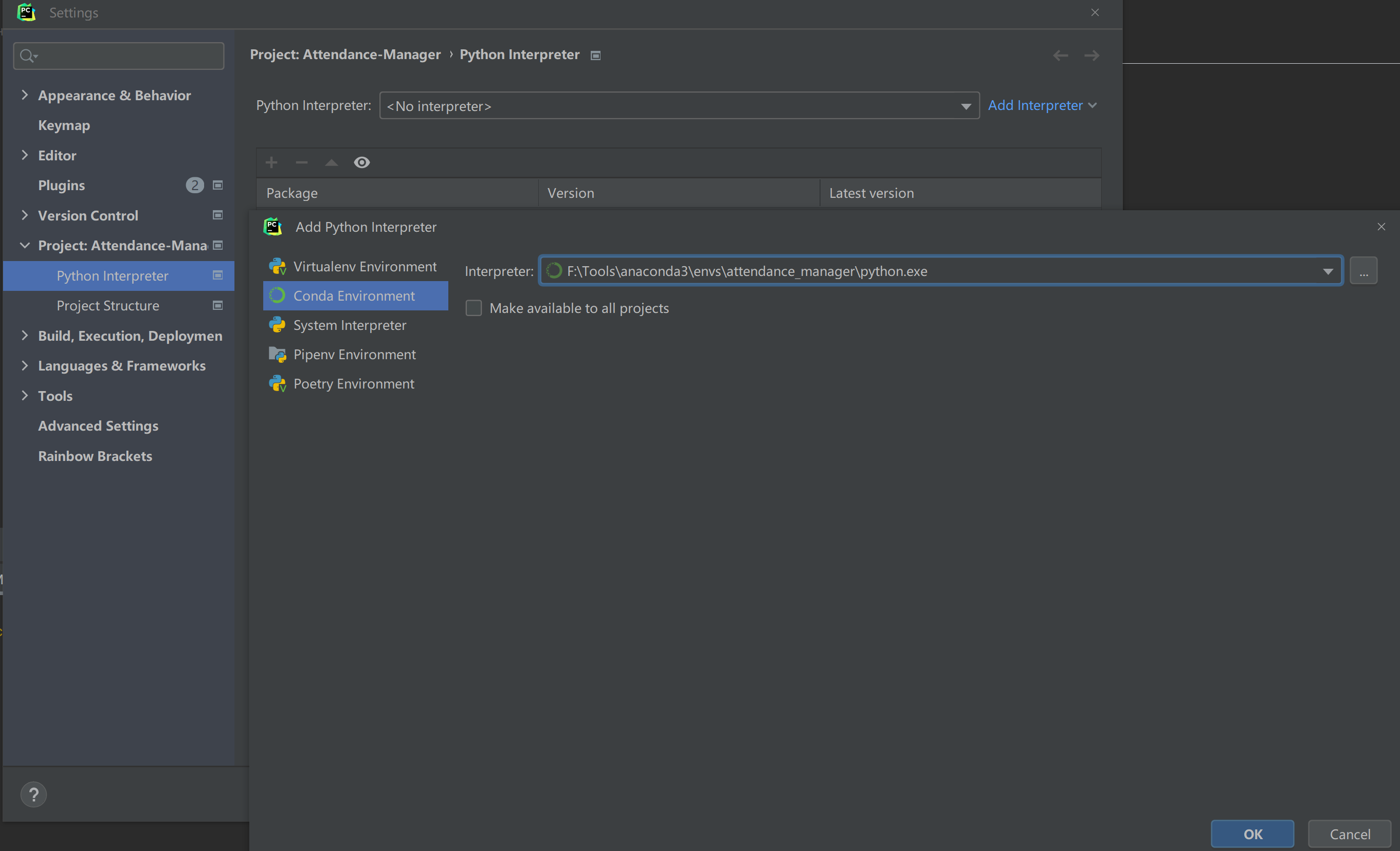Click the add package plus icon
Image resolution: width=1400 pixels, height=851 pixels.
[x=271, y=162]
